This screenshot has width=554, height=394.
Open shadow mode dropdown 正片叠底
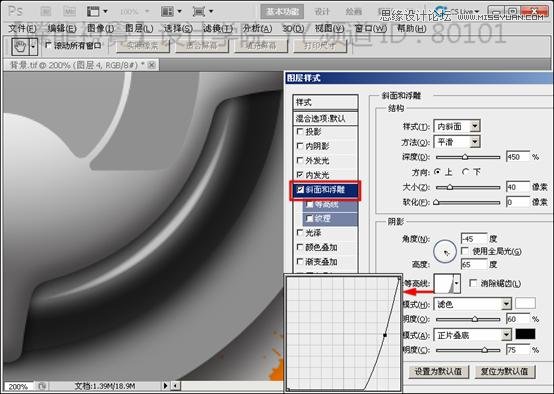472,335
